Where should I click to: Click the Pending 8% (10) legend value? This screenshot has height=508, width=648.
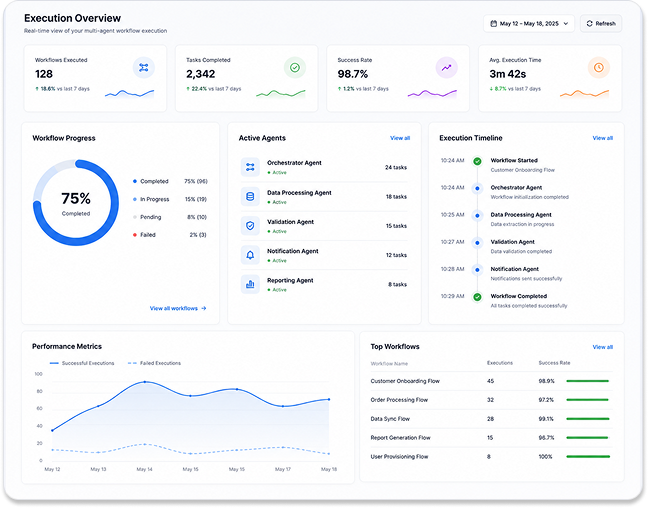pos(197,217)
